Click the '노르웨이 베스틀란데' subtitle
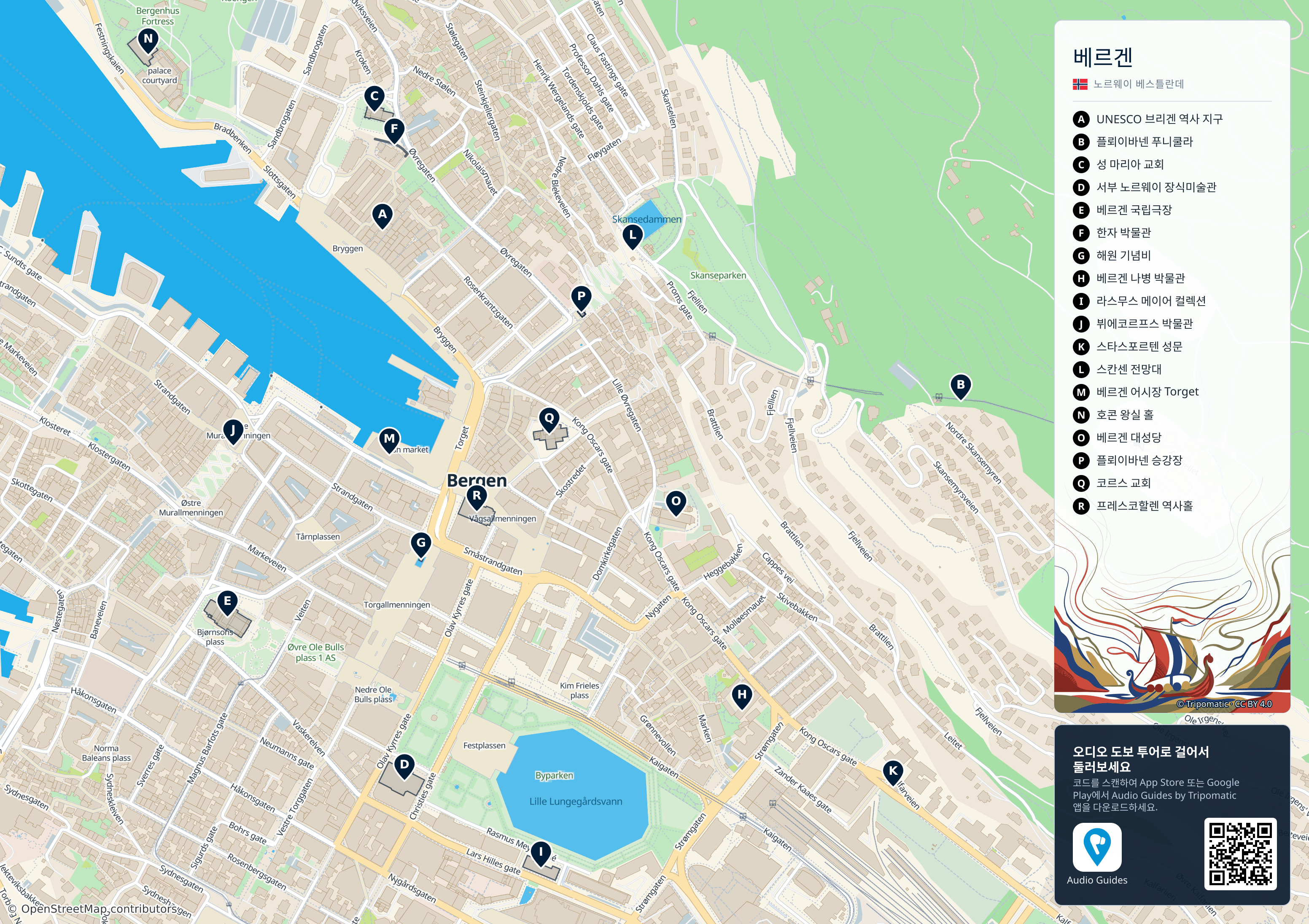1309x924 pixels. pos(1139,84)
